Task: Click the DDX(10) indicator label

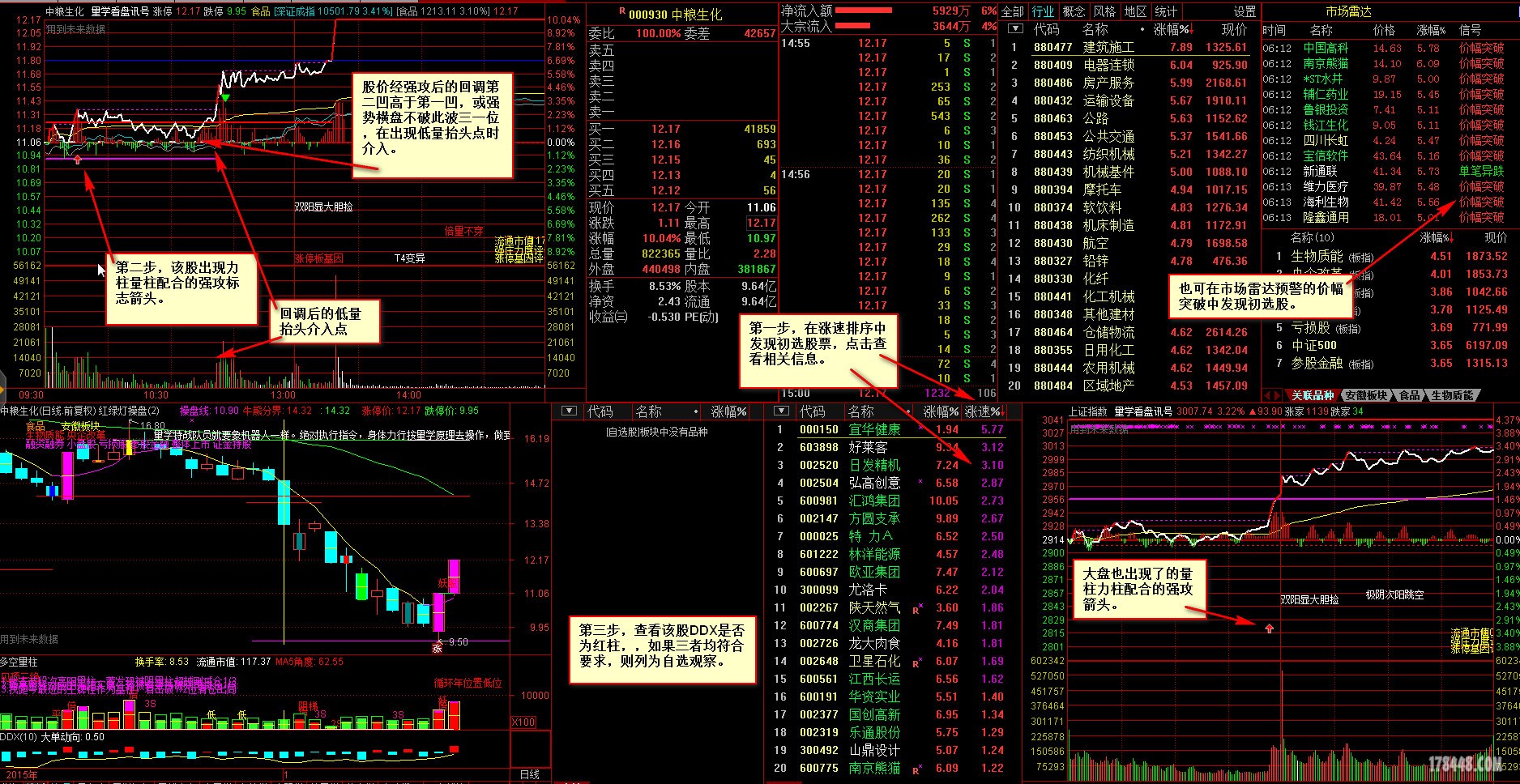Action: (20, 737)
